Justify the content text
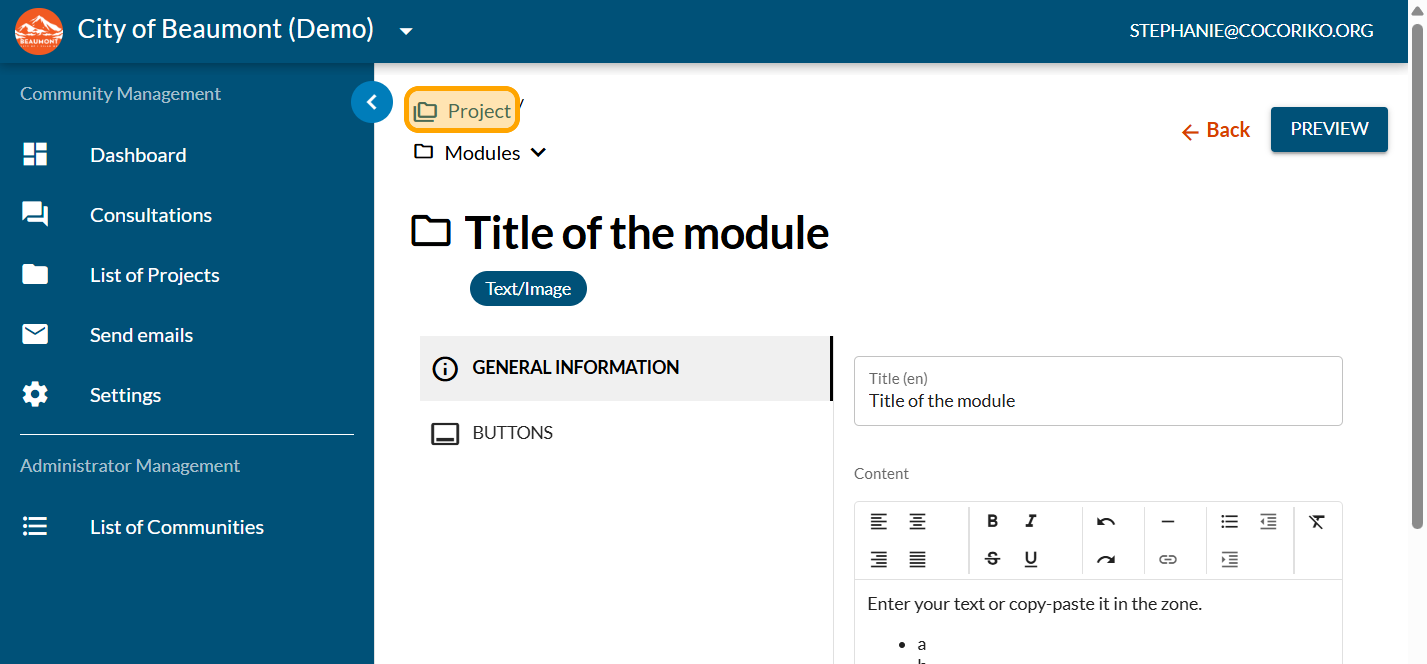Viewport: 1427px width, 664px height. [x=917, y=559]
